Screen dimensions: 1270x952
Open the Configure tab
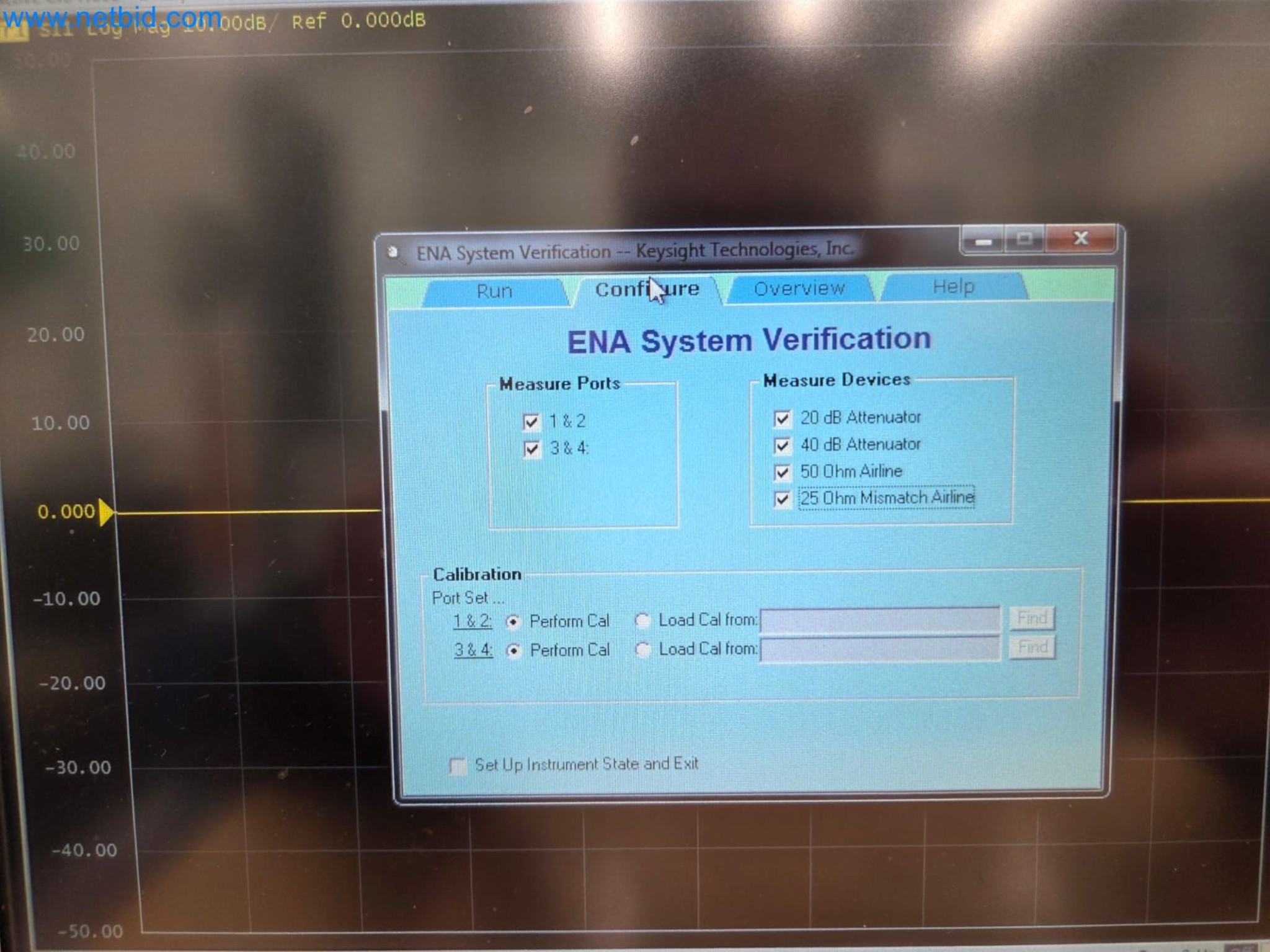tap(647, 289)
